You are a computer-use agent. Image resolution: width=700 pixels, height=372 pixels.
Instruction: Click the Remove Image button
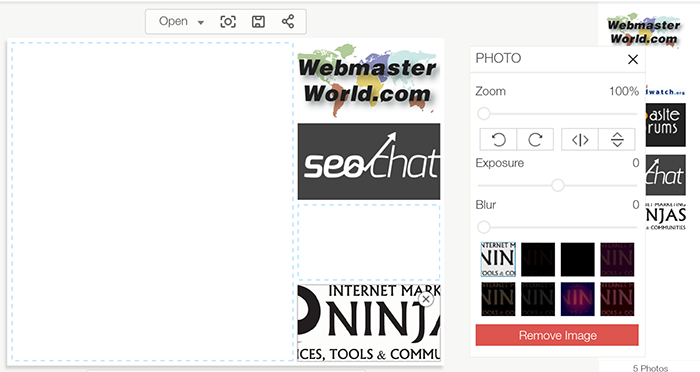click(557, 335)
